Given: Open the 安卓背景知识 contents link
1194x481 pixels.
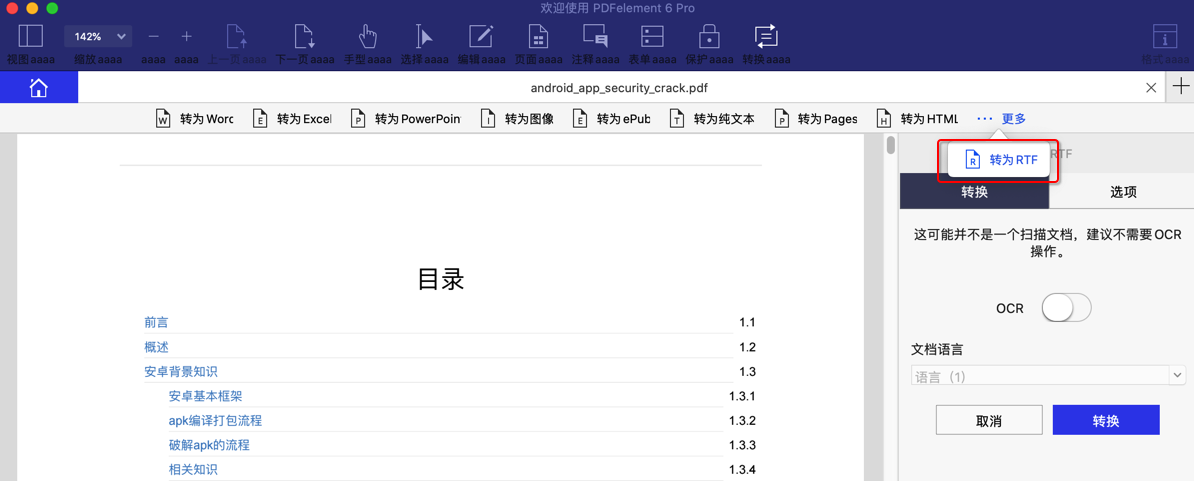Looking at the screenshot, I should [180, 371].
